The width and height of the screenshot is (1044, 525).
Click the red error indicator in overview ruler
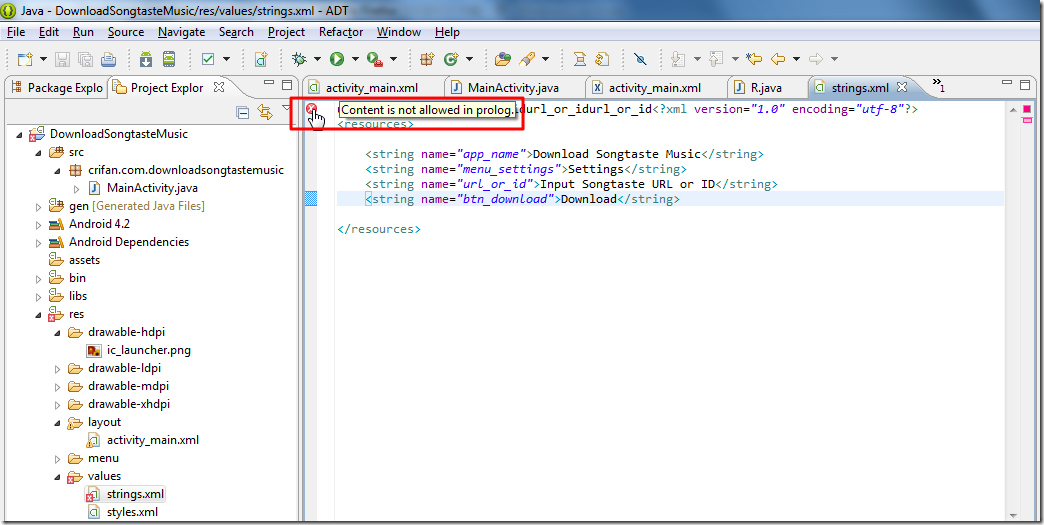click(1027, 109)
